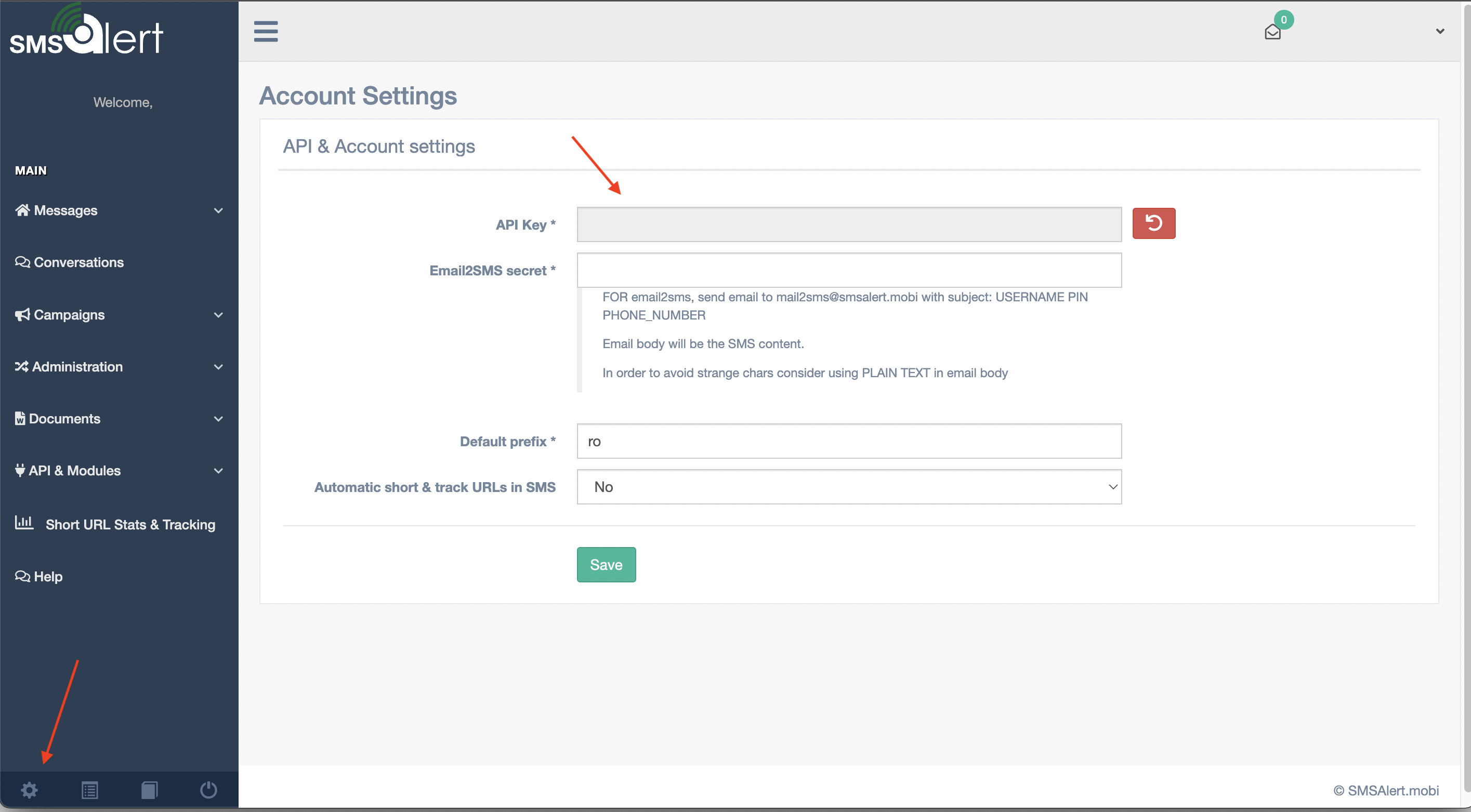Click the book icon in sidebar footer

(149, 790)
